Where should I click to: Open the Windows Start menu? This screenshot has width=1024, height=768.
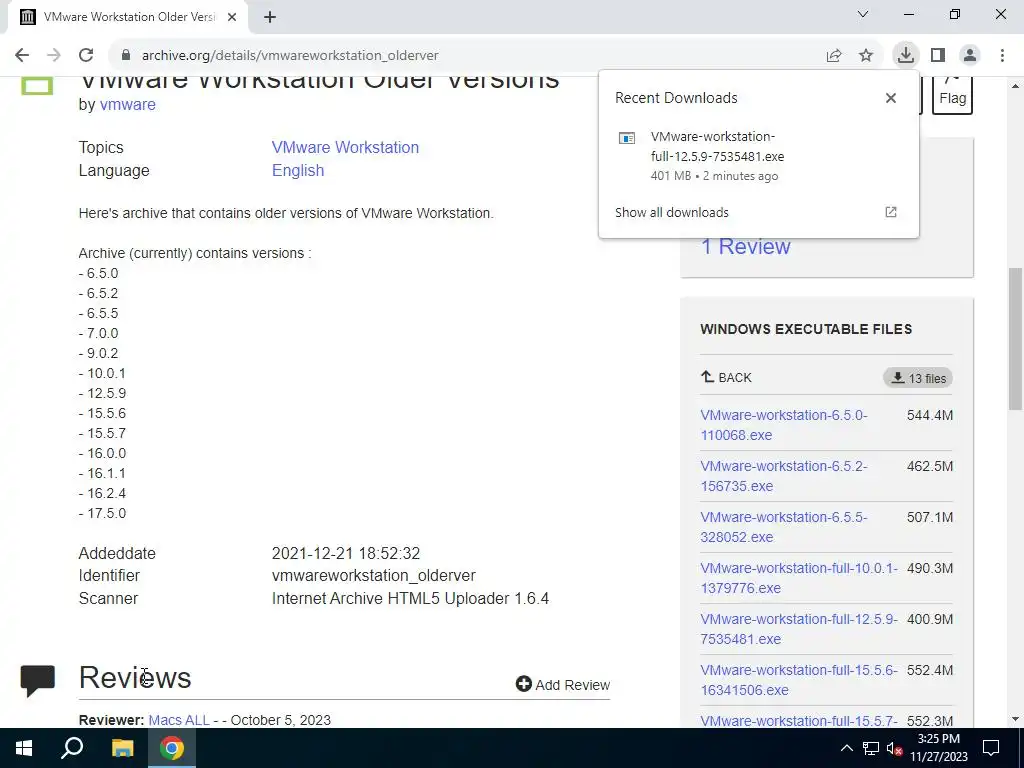(24, 748)
